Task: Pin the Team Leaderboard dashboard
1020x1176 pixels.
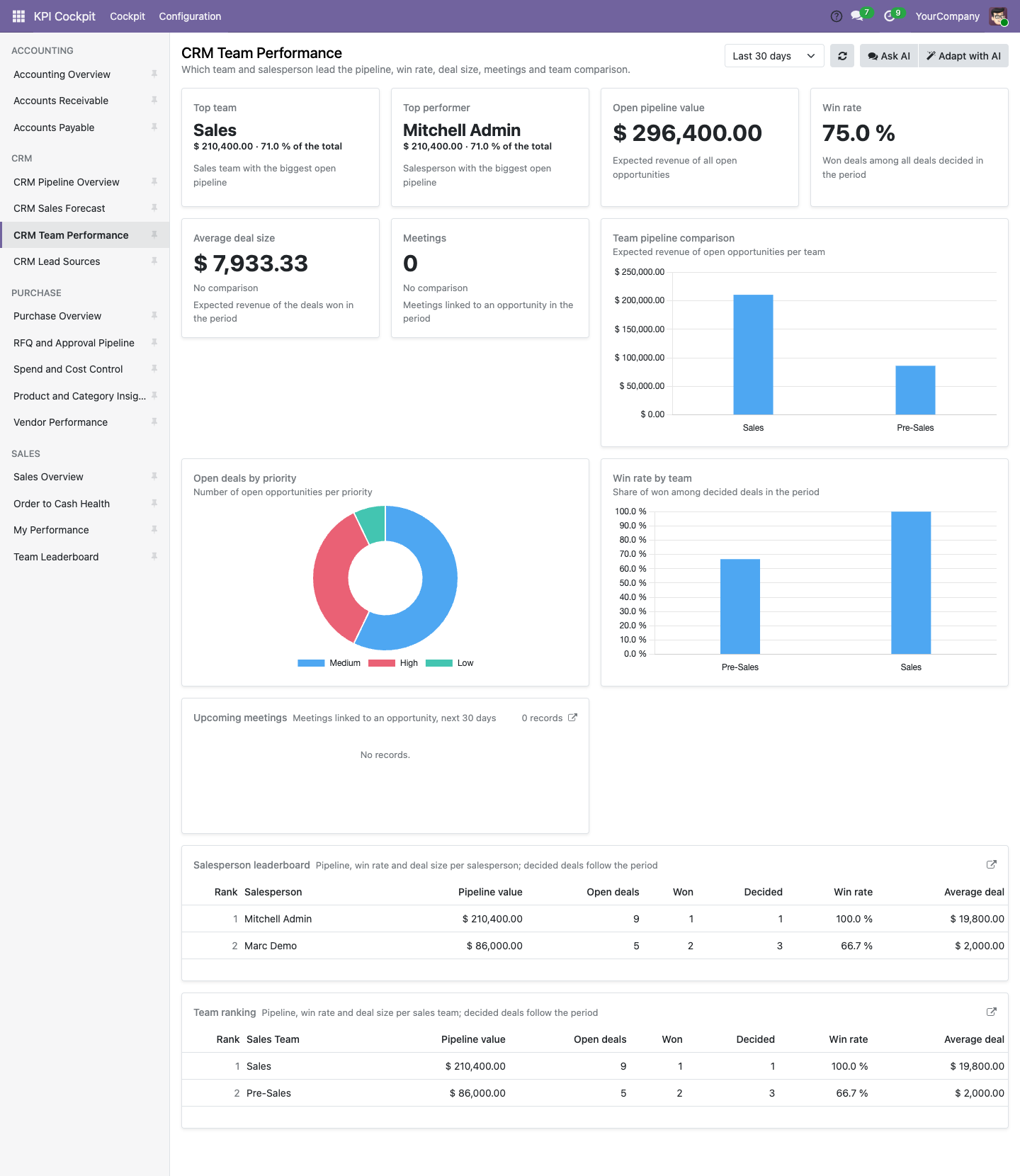Action: 154,557
